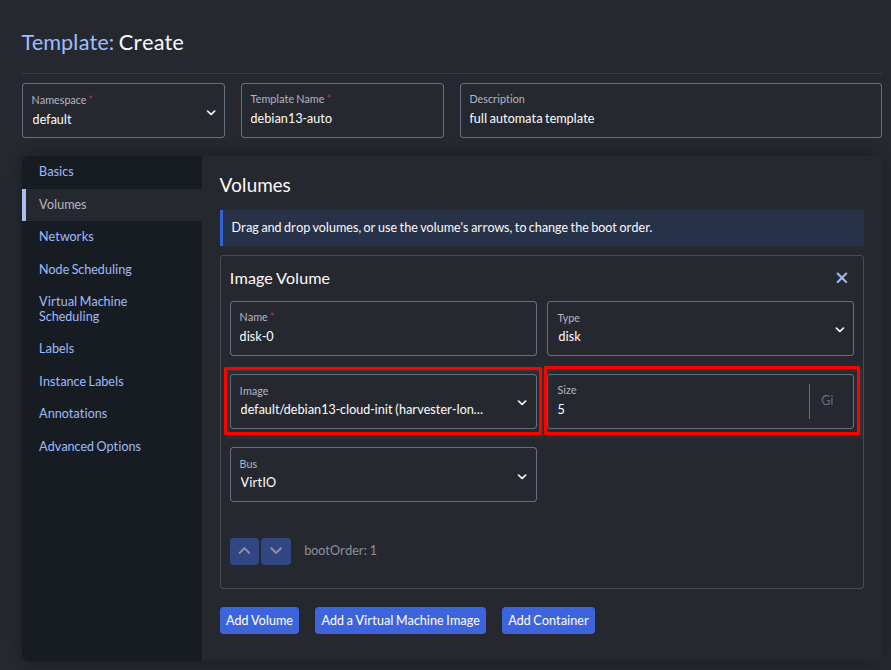
Task: Open the Namespace dropdown
Action: coord(125,111)
